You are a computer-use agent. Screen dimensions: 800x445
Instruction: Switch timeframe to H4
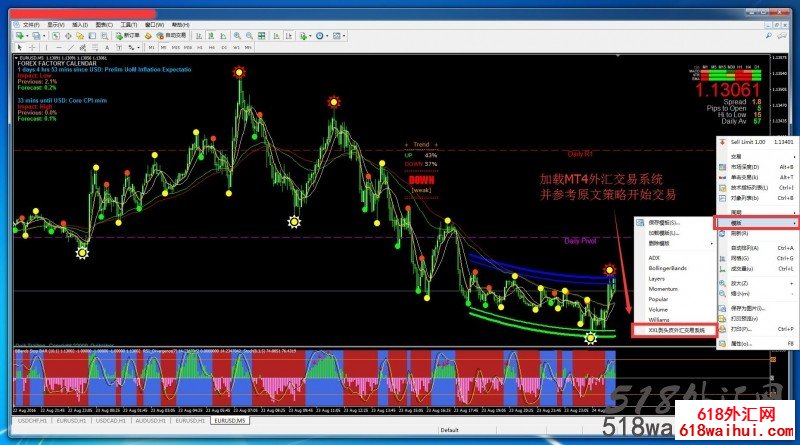point(212,47)
